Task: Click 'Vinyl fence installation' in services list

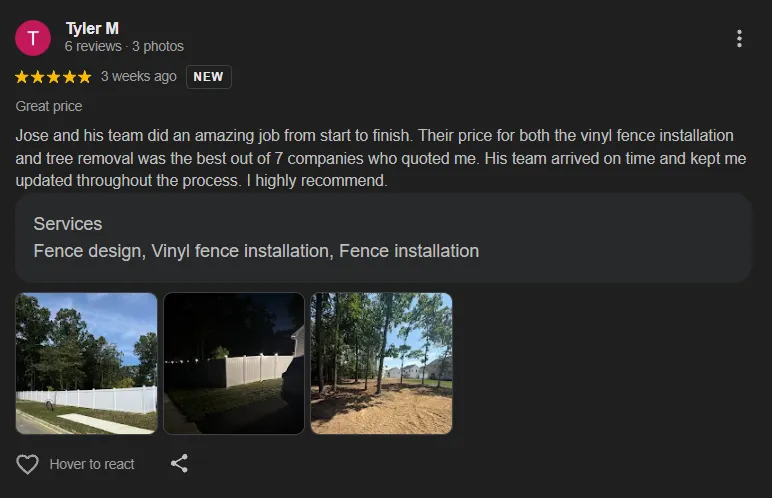Action: coord(240,251)
